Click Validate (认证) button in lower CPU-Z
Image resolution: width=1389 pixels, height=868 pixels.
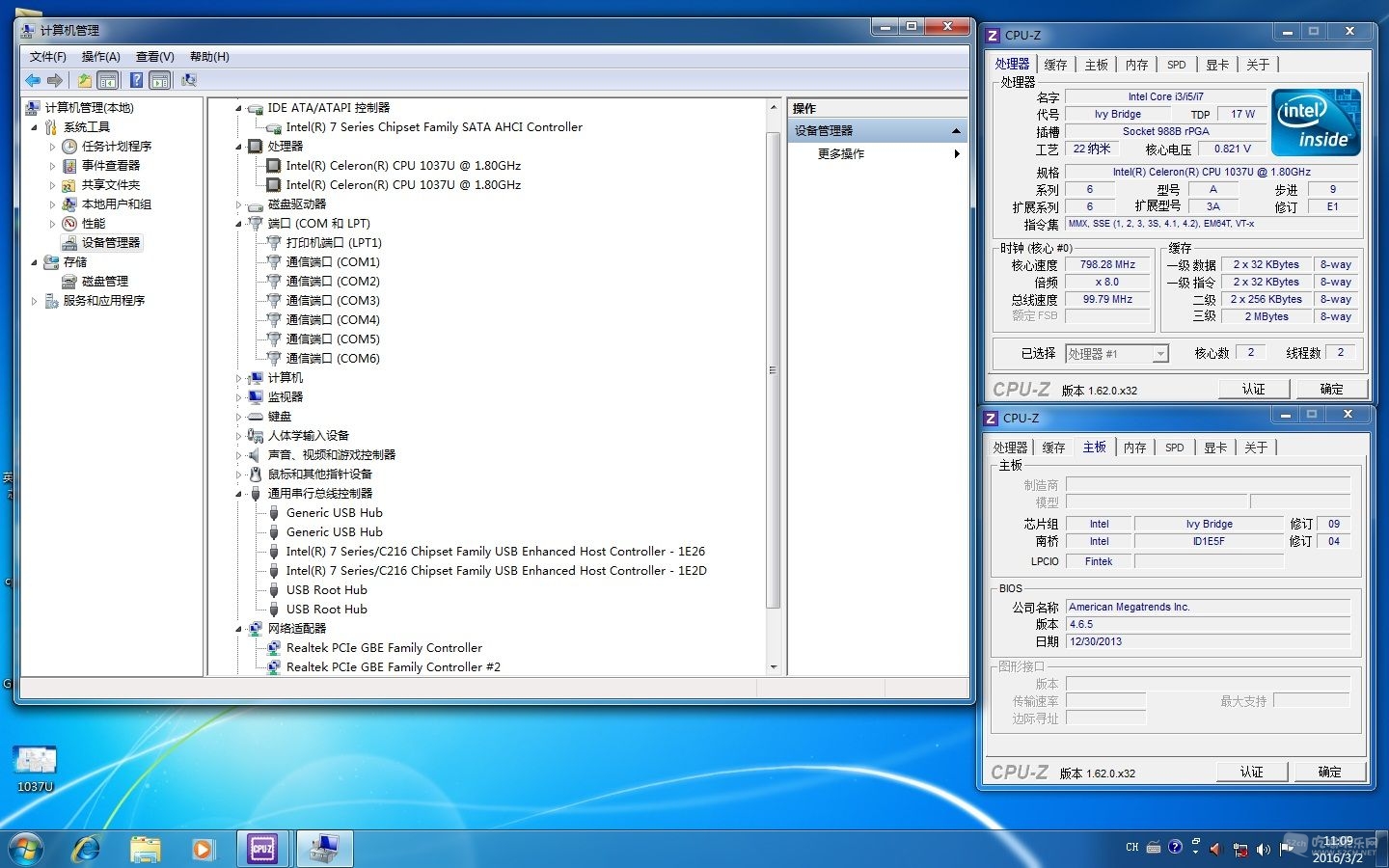coord(1251,772)
